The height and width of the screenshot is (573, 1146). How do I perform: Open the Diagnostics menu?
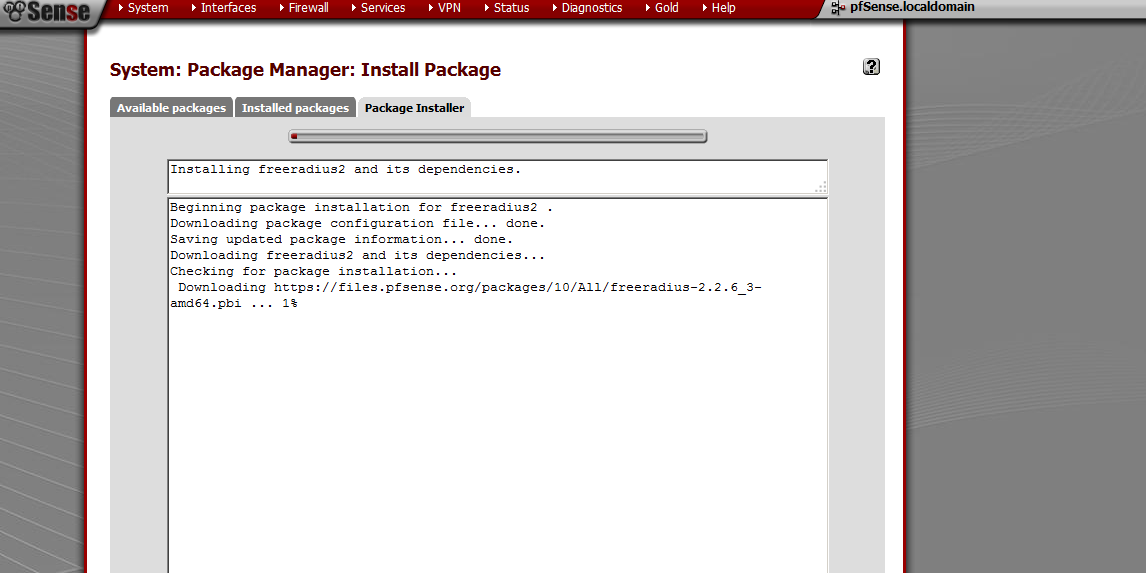click(x=591, y=8)
